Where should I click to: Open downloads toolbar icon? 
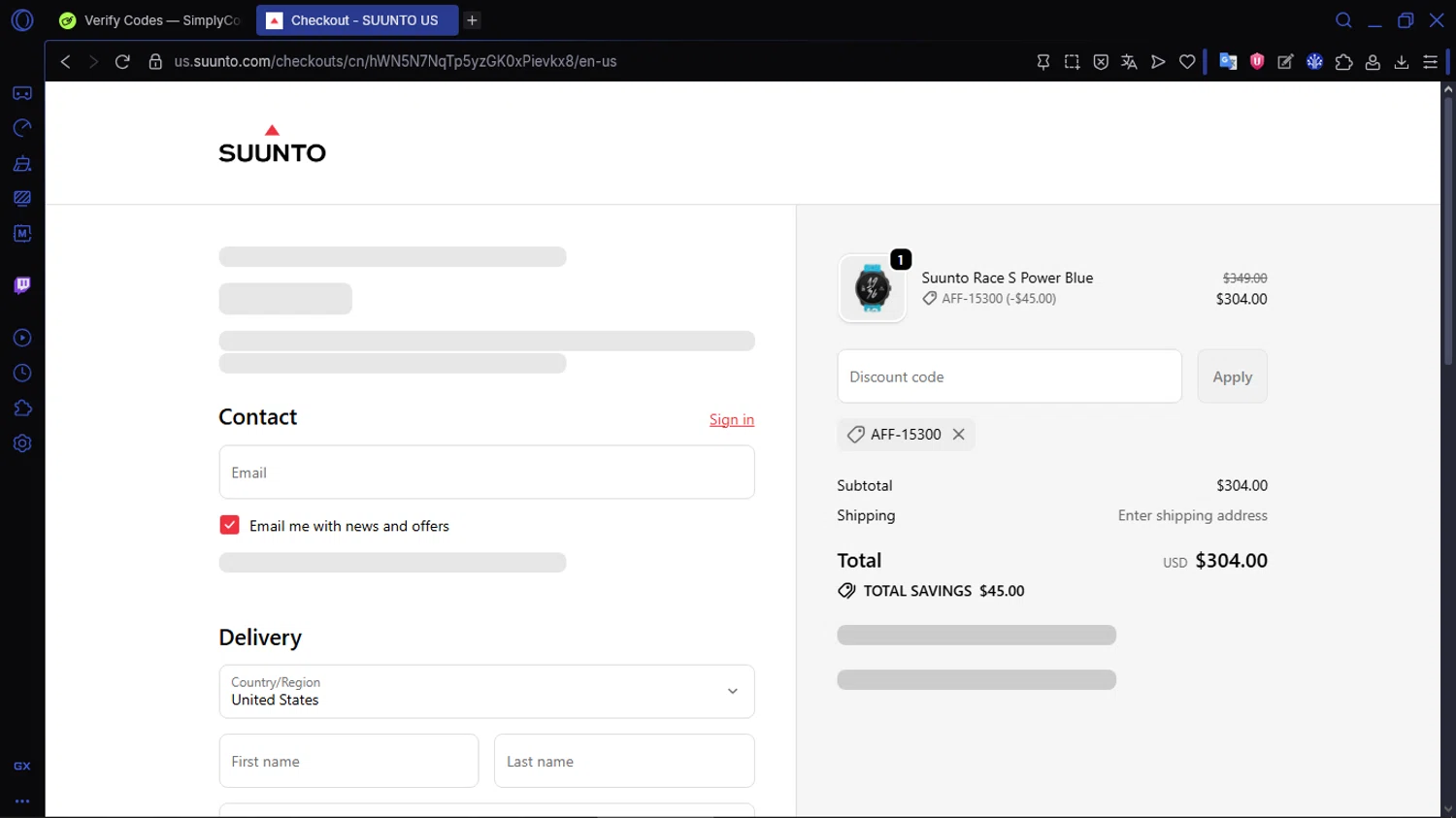[x=1402, y=61]
